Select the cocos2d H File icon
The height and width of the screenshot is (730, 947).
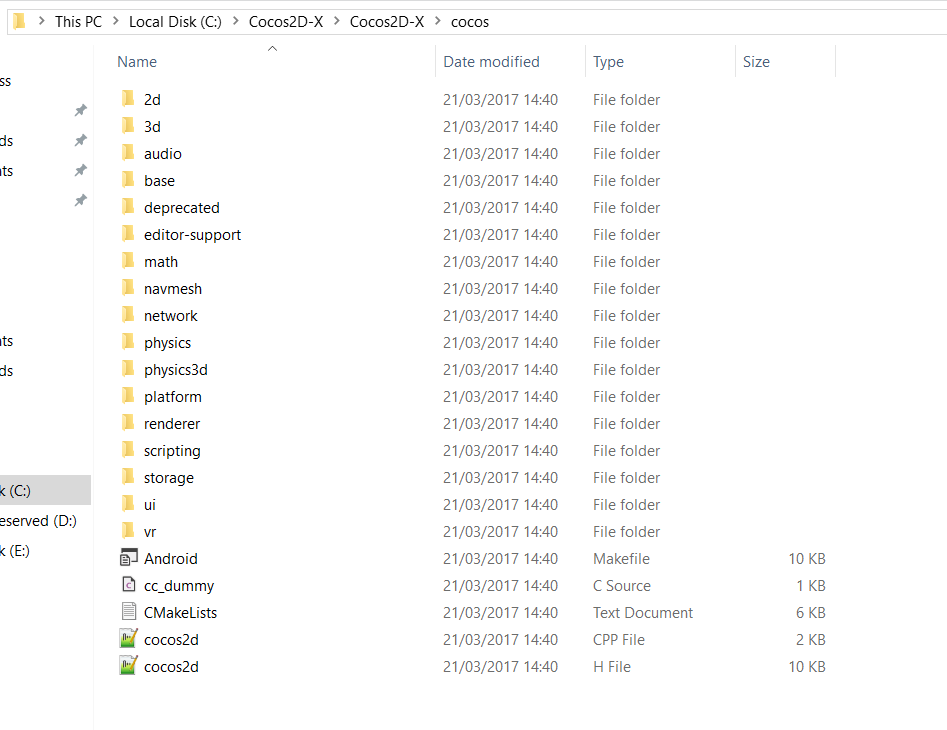coord(129,666)
